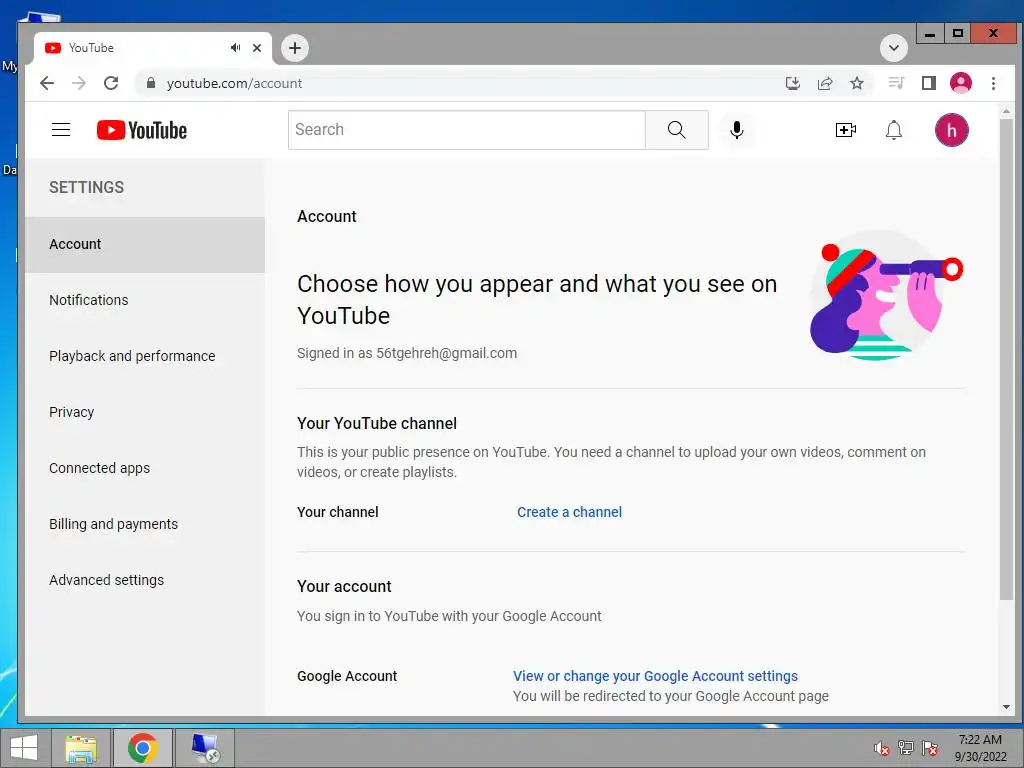Click the muted volume tray icon
The width and height of the screenshot is (1024, 768).
882,748
